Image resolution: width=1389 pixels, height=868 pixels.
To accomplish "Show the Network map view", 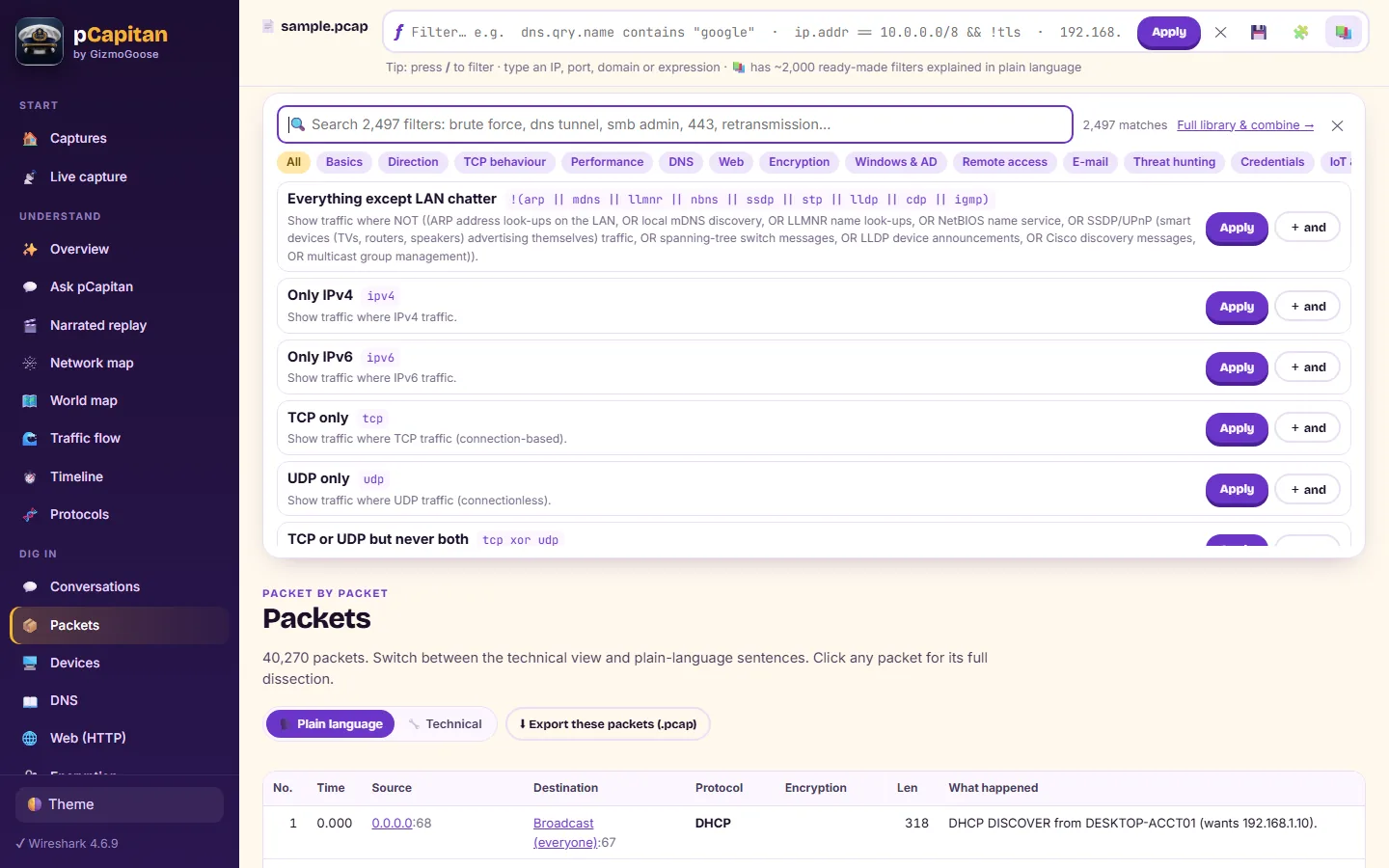I will point(120,363).
